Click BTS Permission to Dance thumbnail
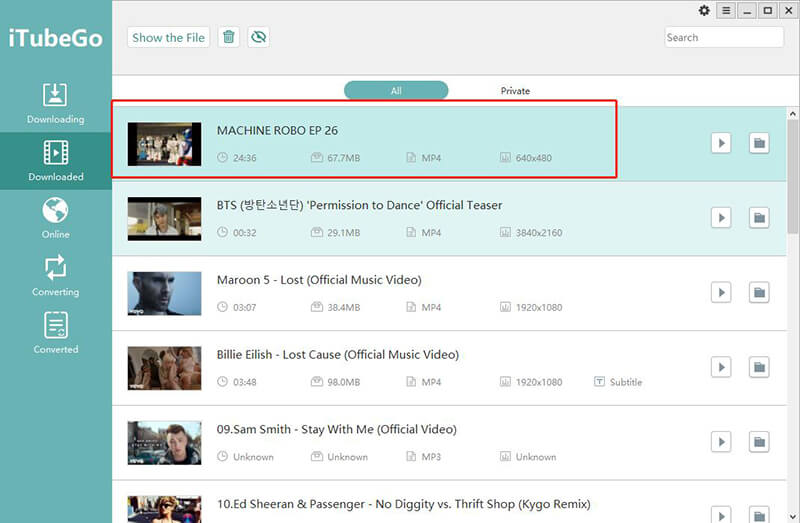800x523 pixels. (164, 218)
